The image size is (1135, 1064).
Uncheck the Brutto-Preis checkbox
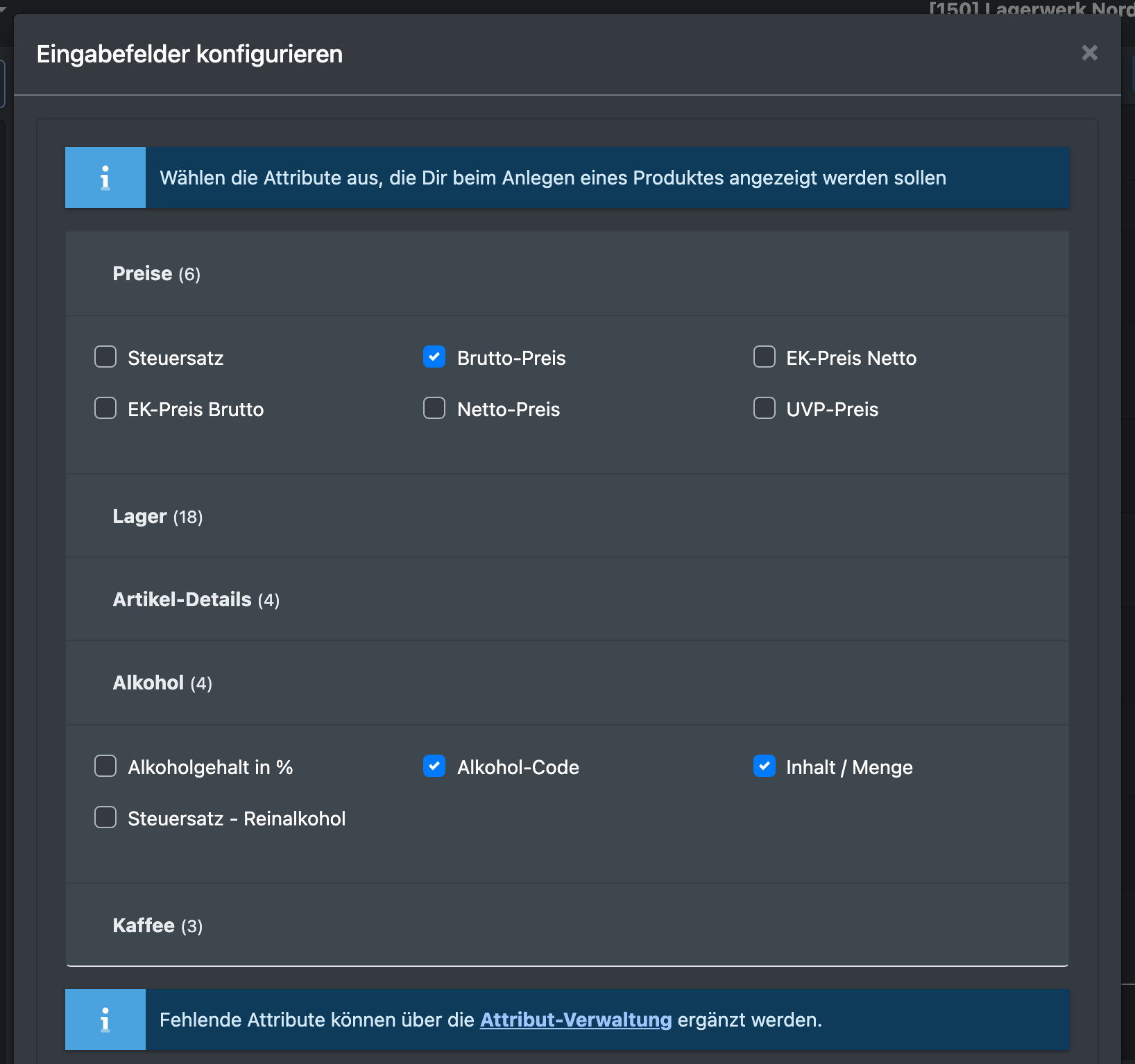click(x=434, y=357)
